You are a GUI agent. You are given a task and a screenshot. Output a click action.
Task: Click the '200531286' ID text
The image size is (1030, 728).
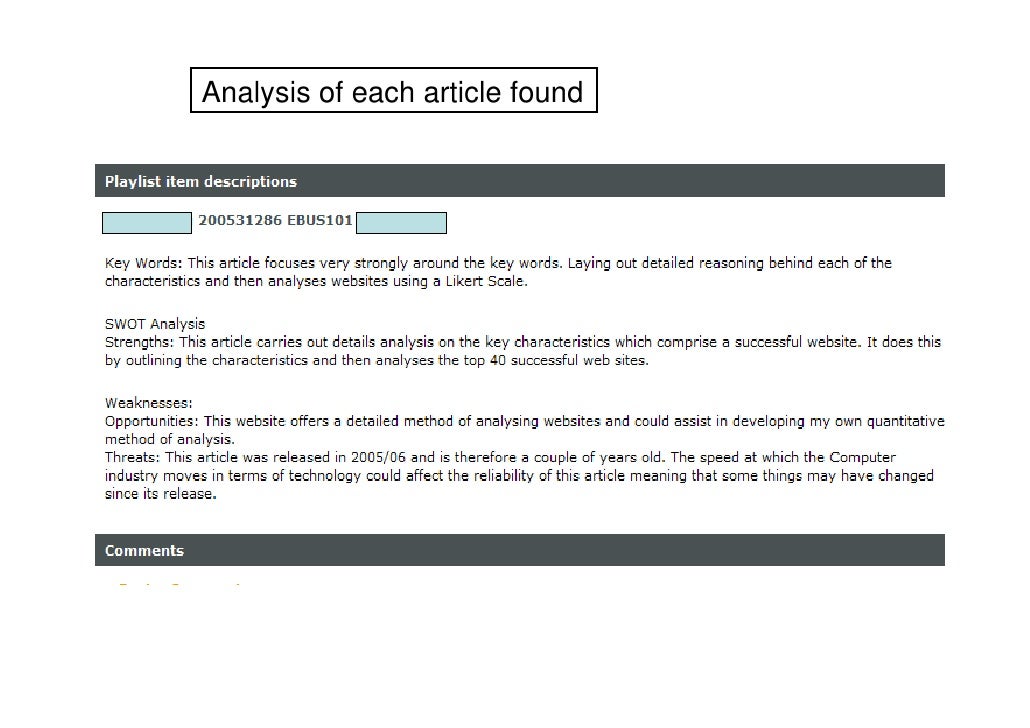(240, 220)
